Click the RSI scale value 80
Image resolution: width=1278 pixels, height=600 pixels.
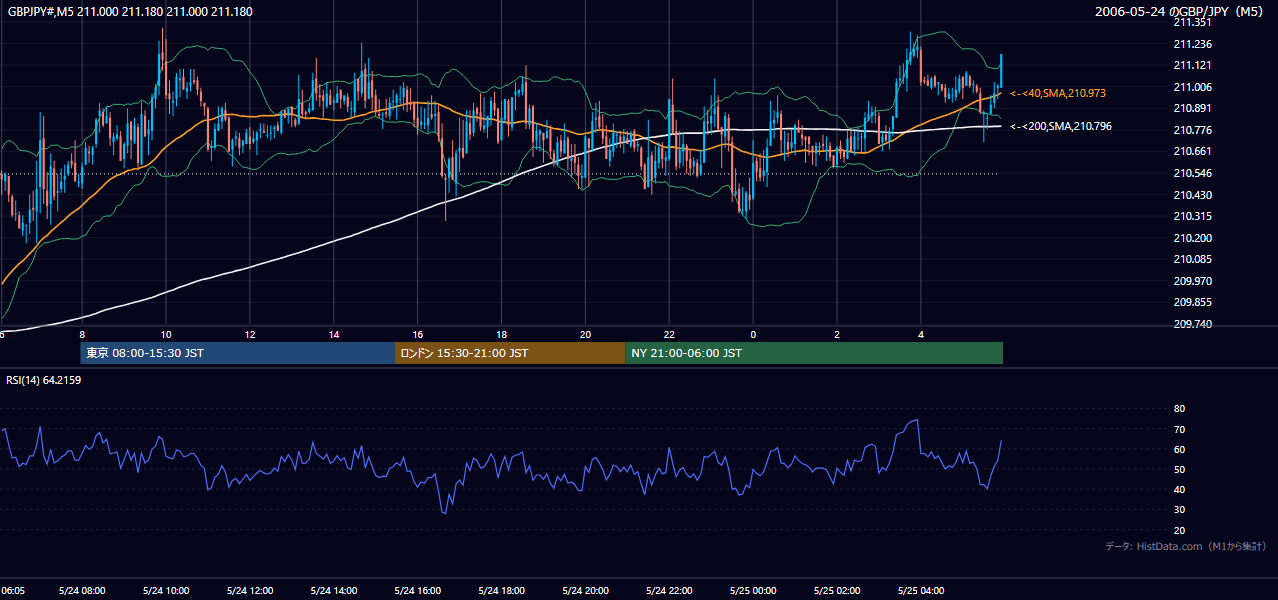[1179, 409]
